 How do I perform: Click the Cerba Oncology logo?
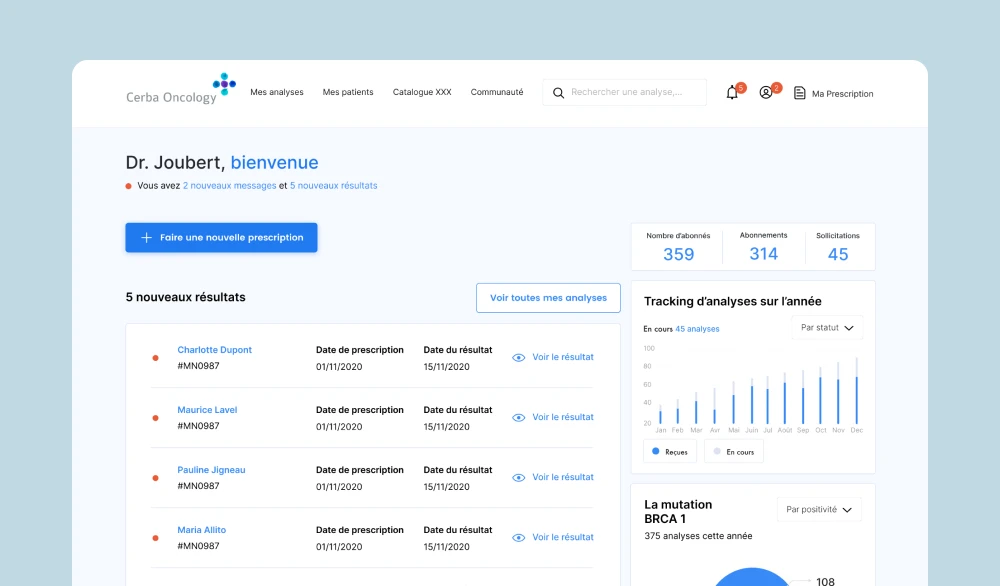(x=181, y=89)
